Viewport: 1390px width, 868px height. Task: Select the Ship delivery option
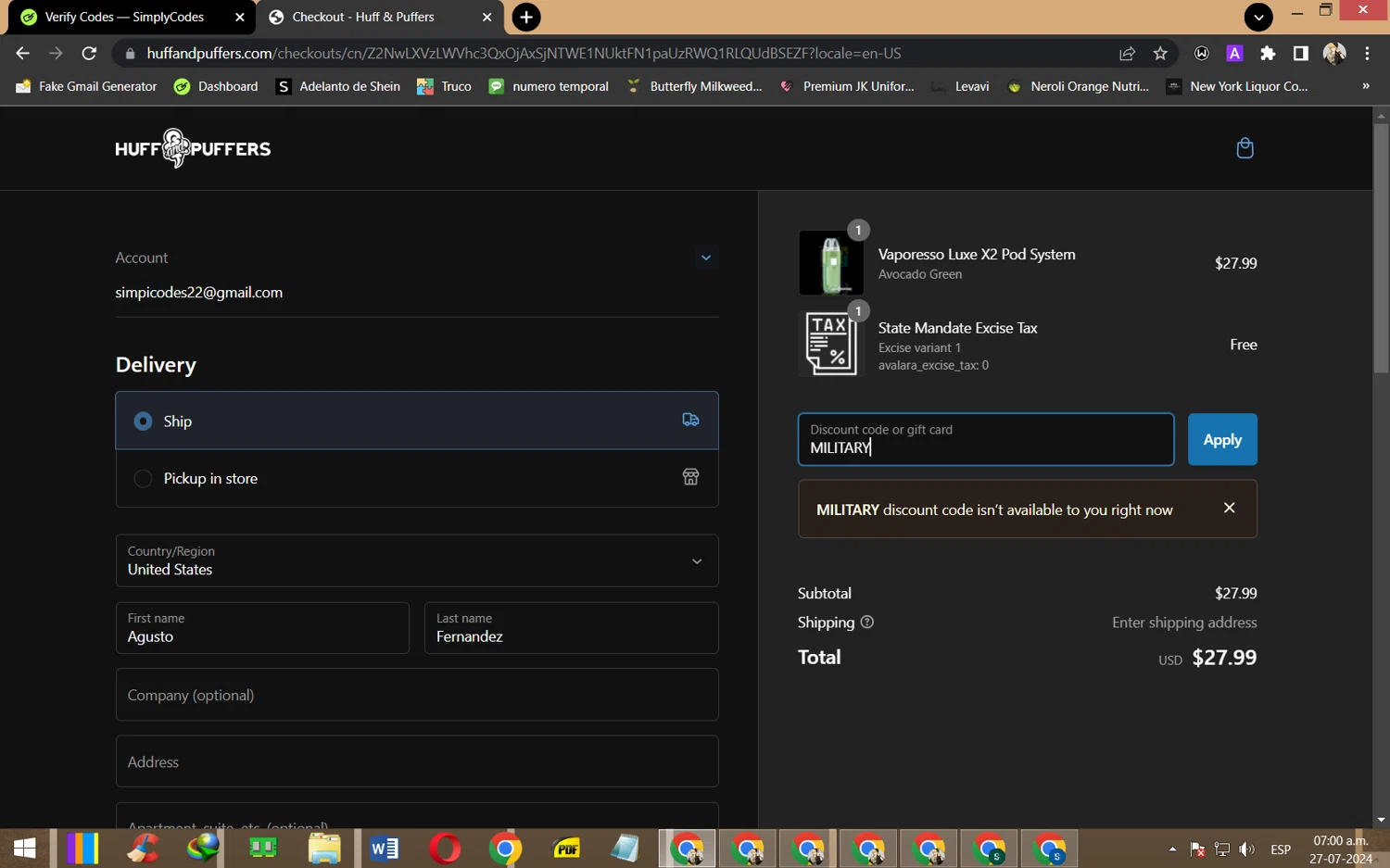144,421
